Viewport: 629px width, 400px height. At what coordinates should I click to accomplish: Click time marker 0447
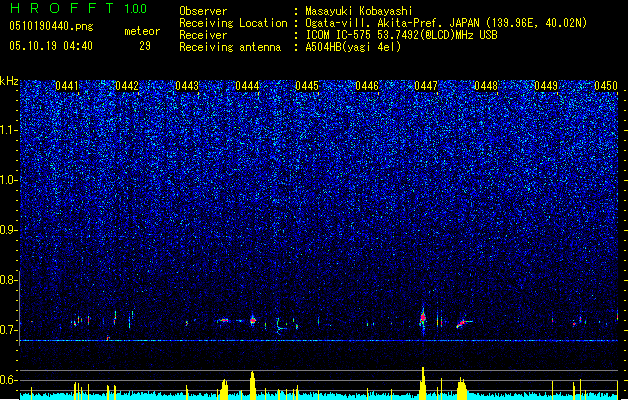pyautogui.click(x=426, y=86)
